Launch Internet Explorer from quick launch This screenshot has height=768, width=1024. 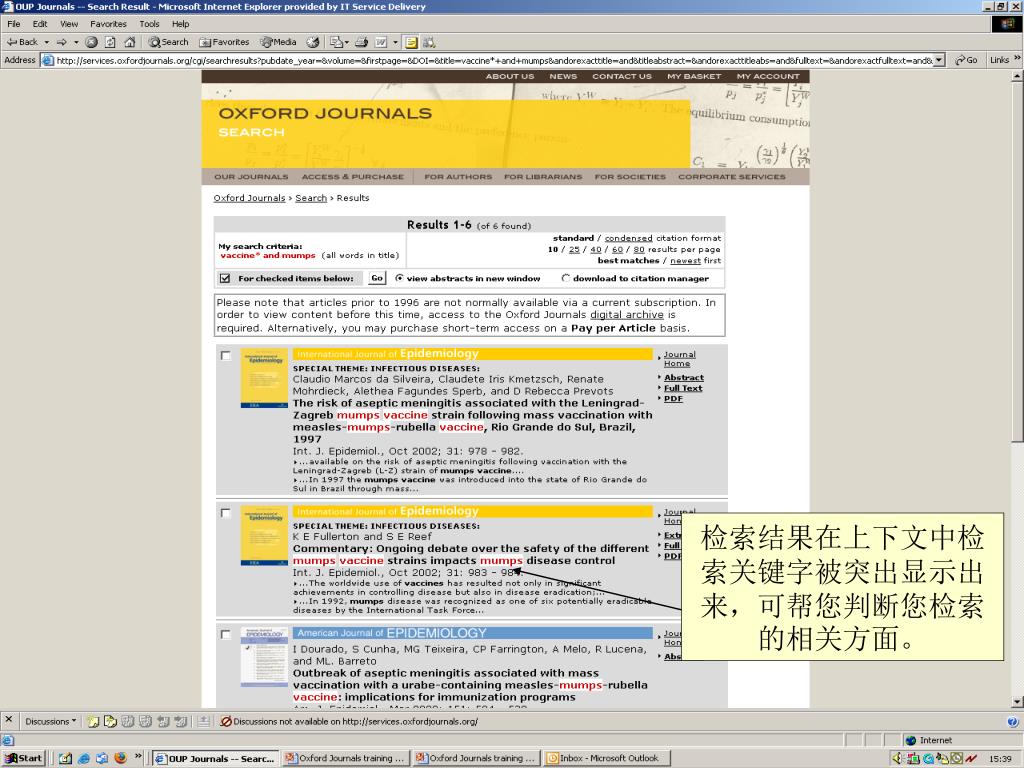pyautogui.click(x=84, y=758)
